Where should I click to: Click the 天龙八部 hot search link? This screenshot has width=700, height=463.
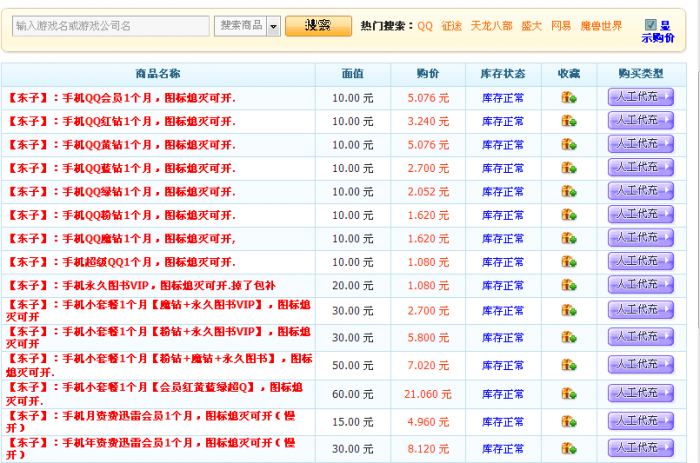click(x=492, y=26)
